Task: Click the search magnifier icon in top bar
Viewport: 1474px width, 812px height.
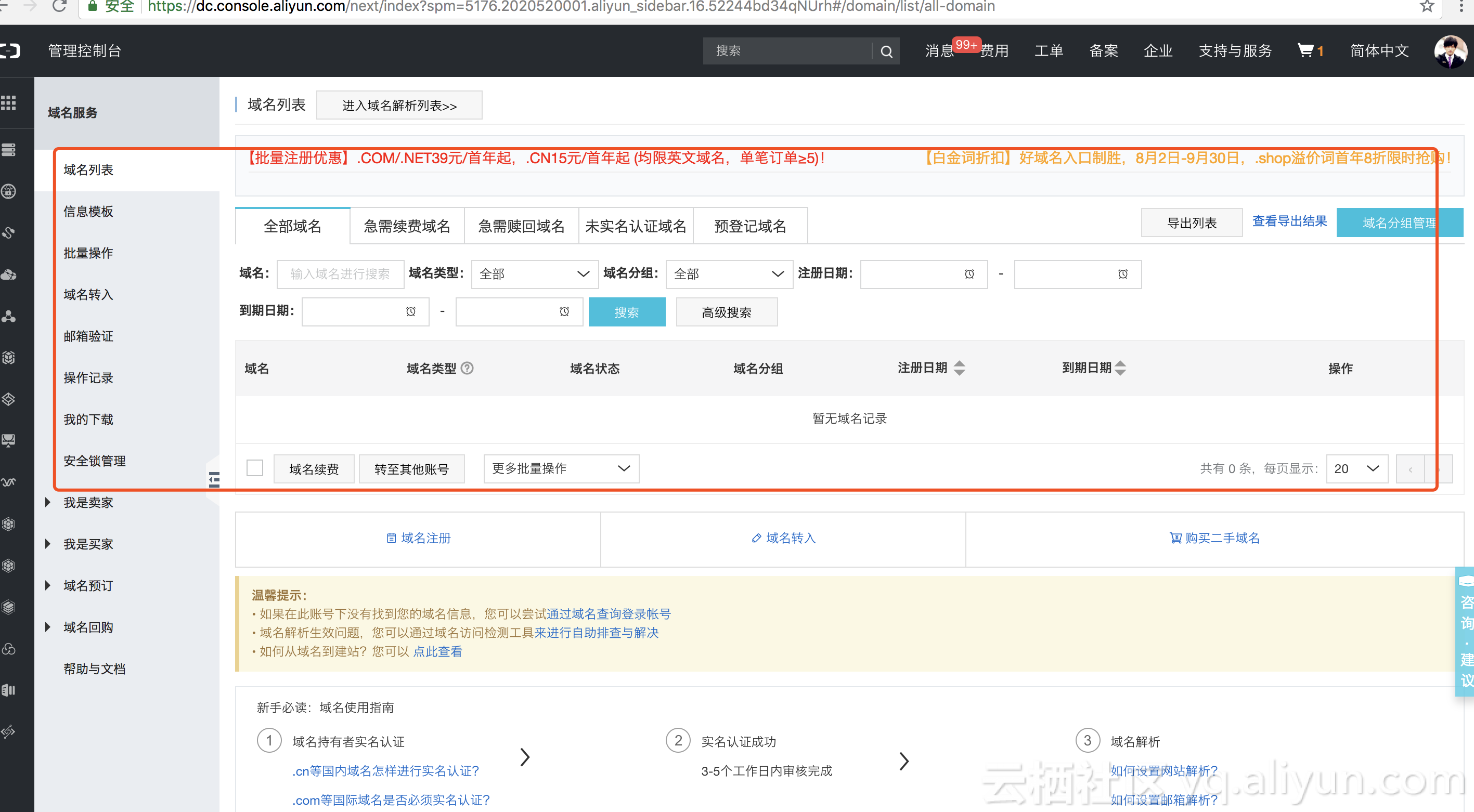Action: point(886,51)
